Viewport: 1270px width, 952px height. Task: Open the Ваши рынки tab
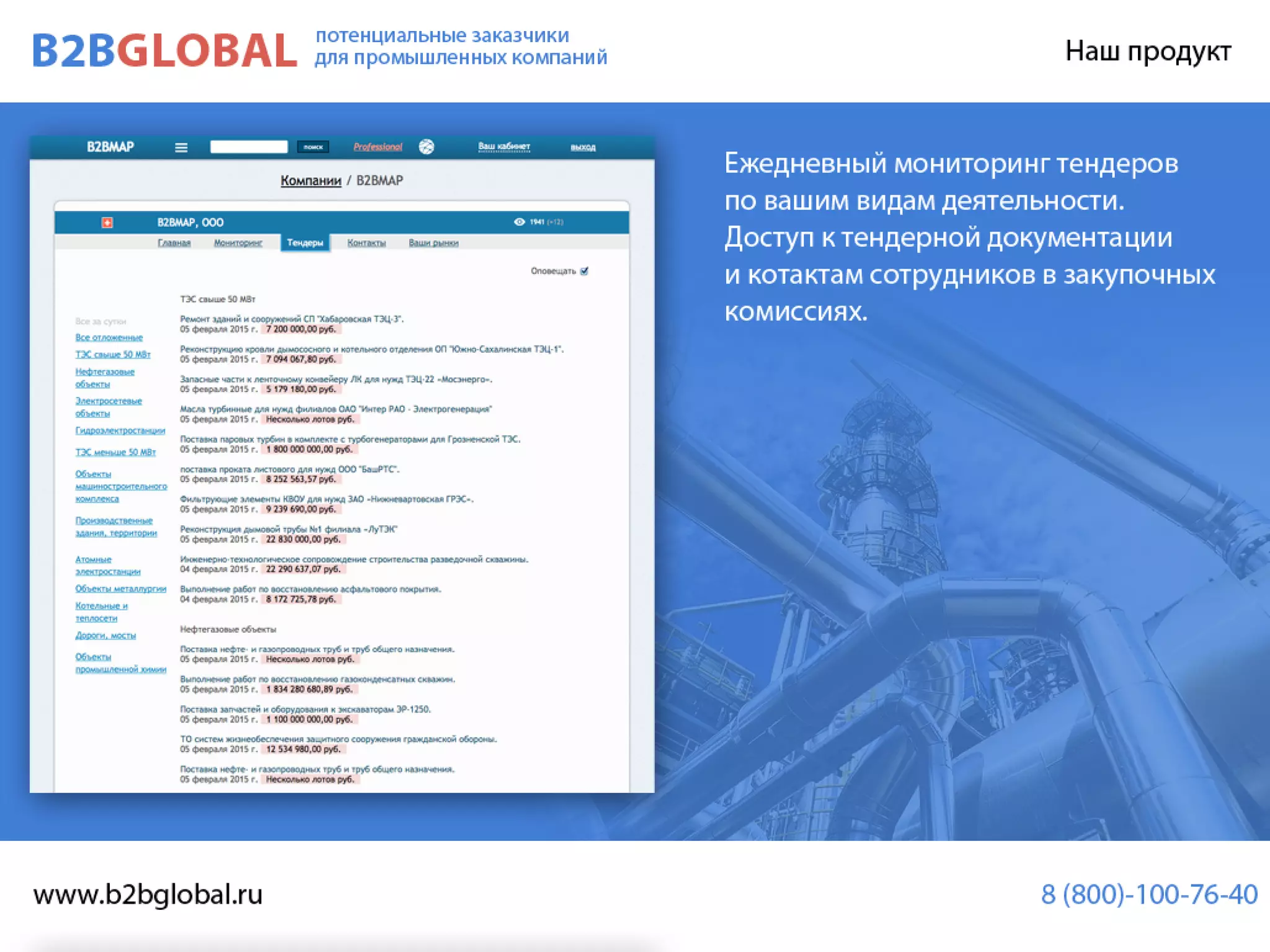[x=433, y=243]
